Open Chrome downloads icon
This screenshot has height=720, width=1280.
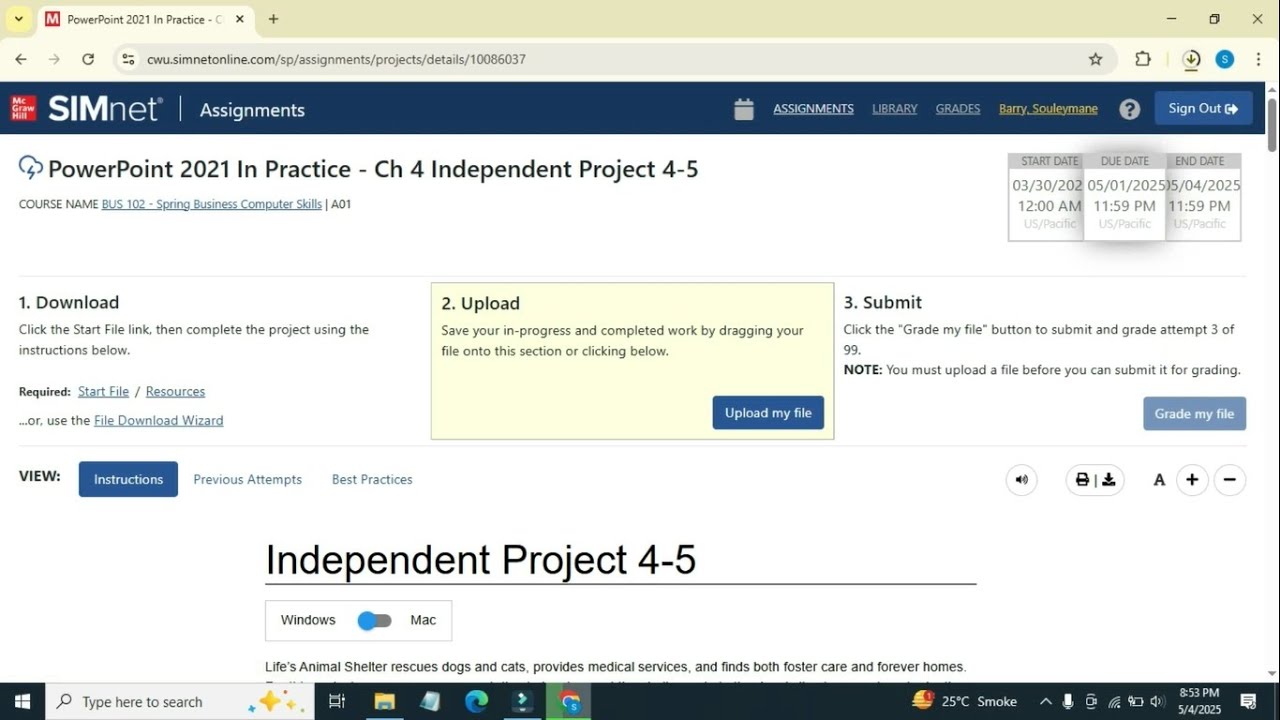[x=1191, y=59]
